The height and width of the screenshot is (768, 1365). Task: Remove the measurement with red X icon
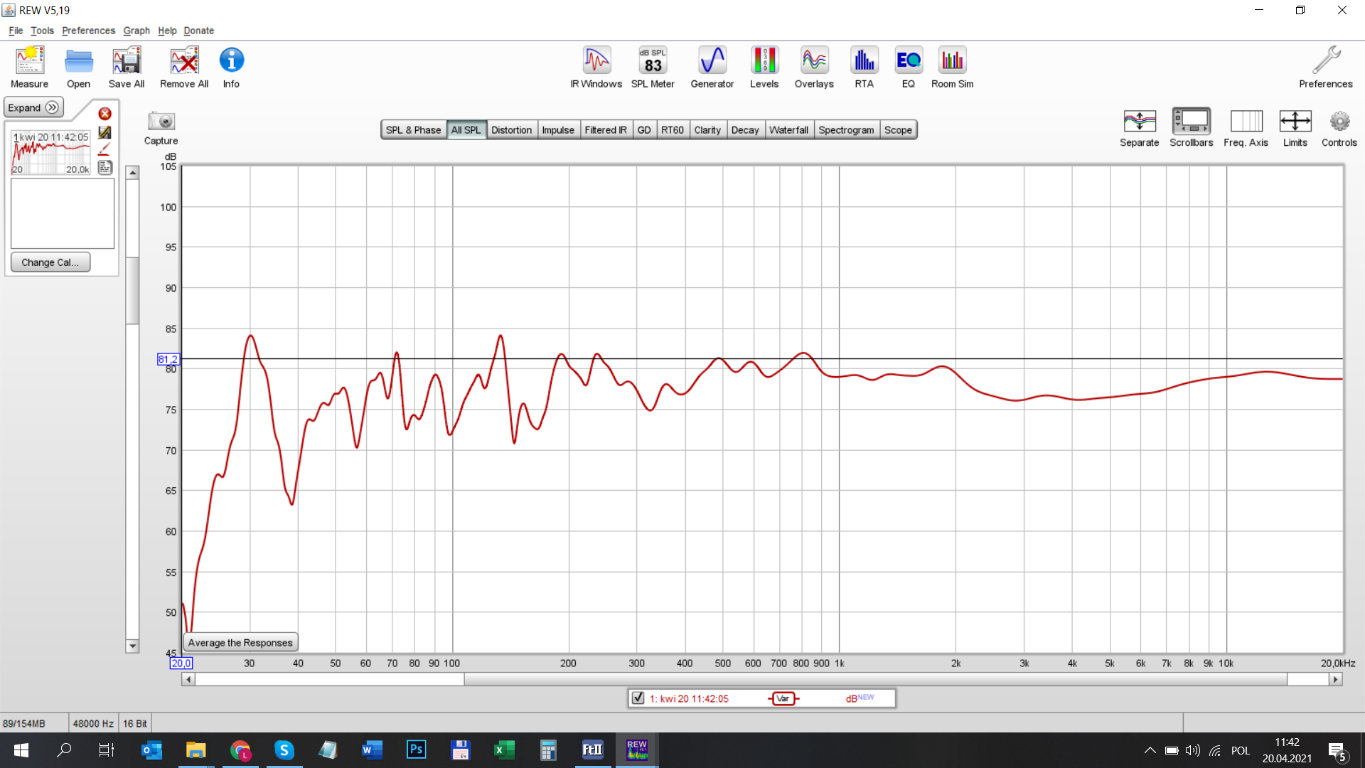click(105, 114)
